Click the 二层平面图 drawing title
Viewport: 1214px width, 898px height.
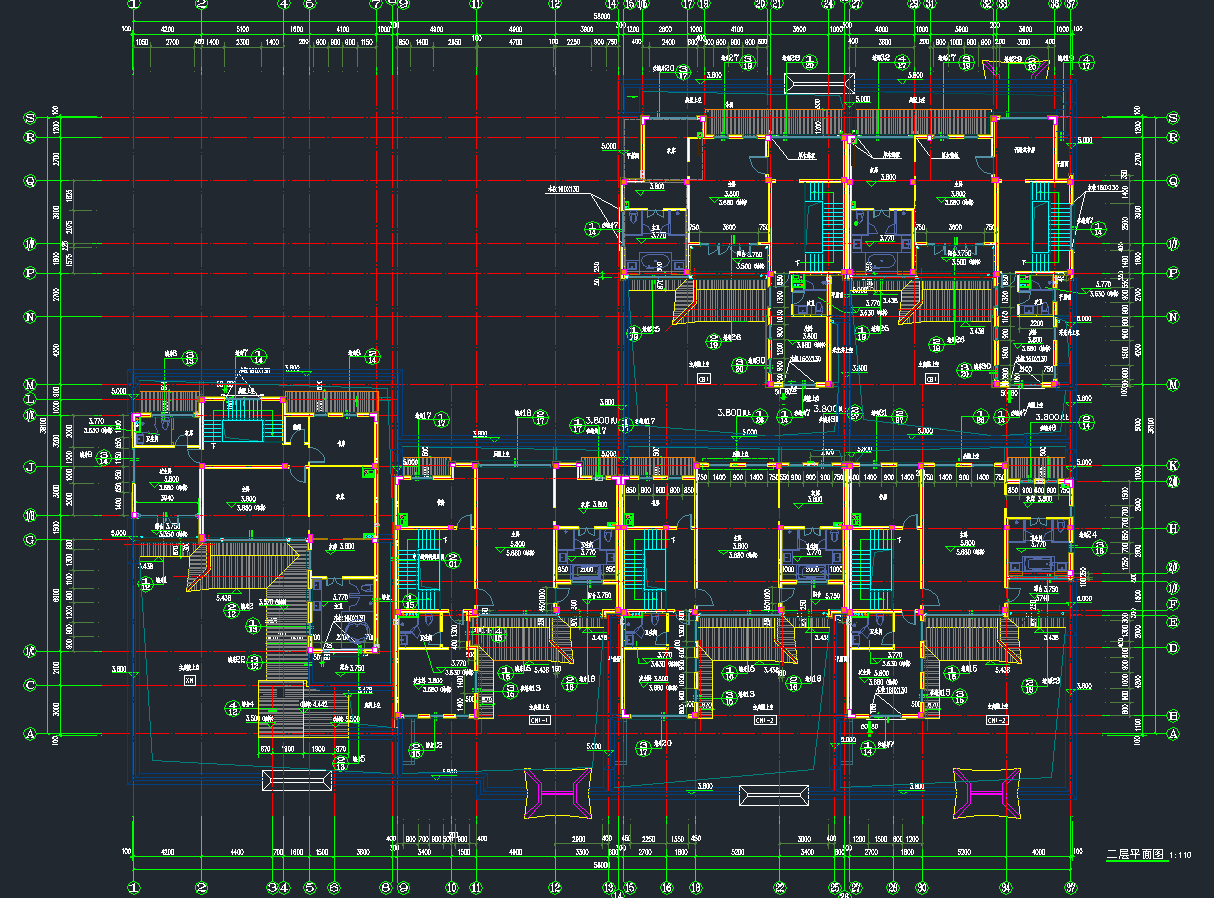1134,855
